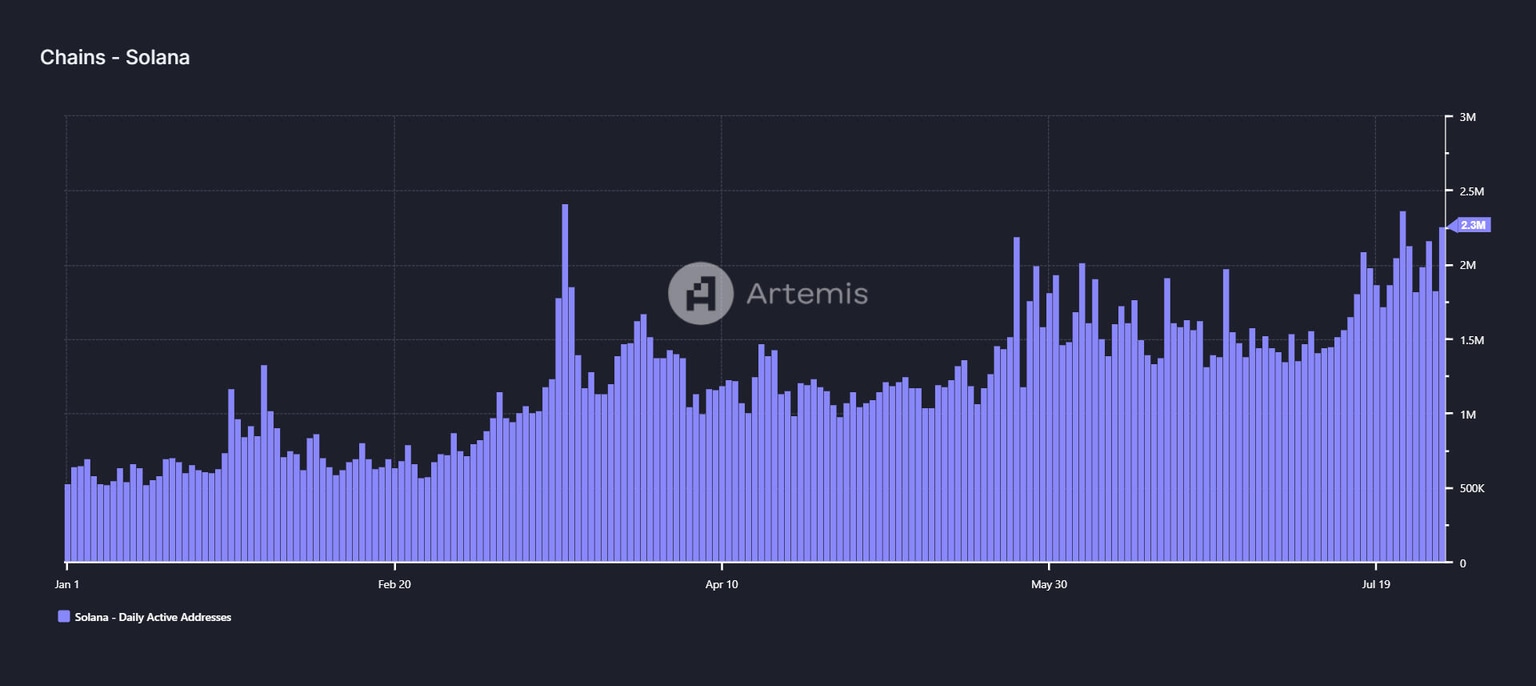Click the Solana legend color swatch
The height and width of the screenshot is (686, 1536).
[64, 617]
